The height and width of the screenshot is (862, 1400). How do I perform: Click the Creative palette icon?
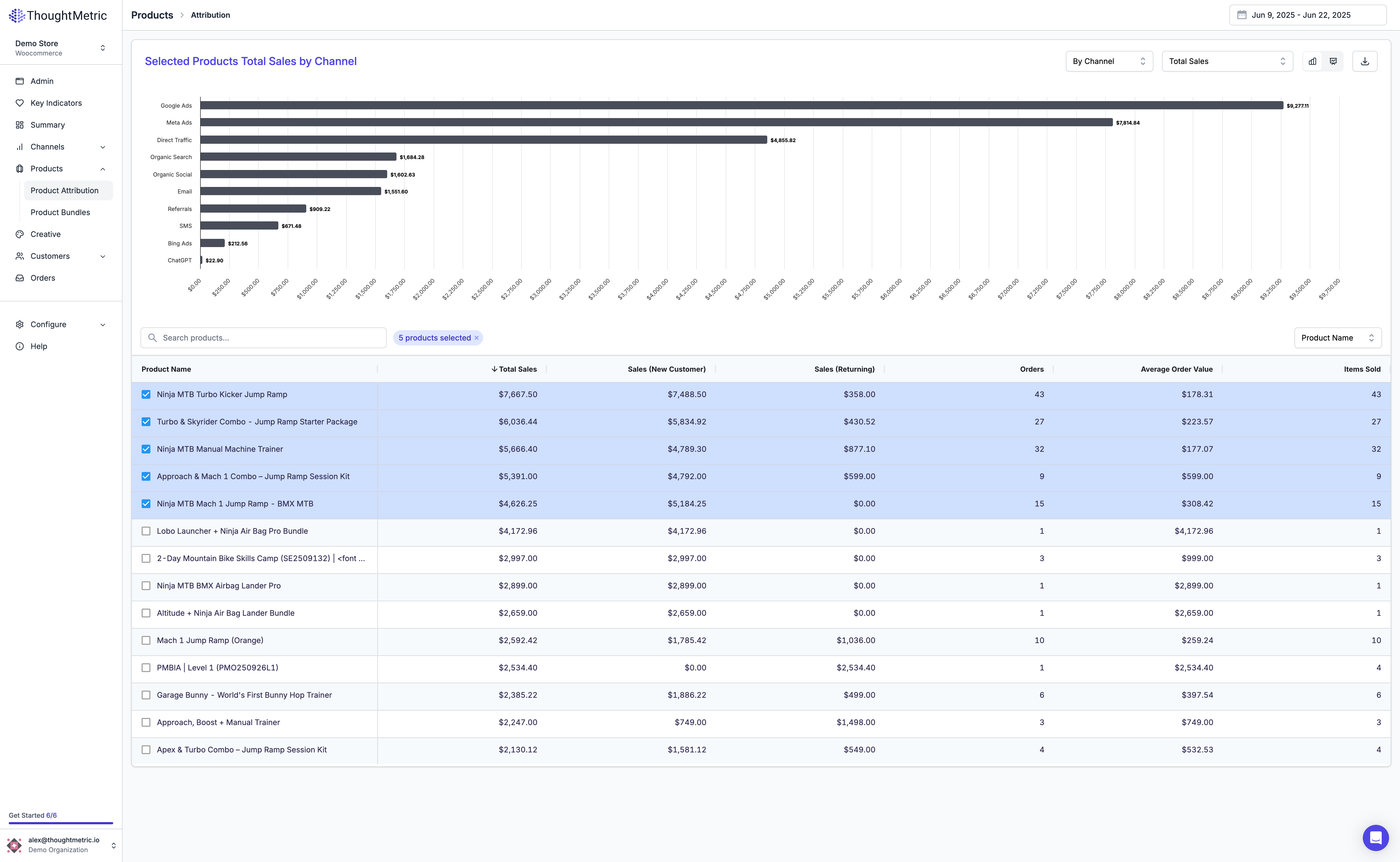click(20, 234)
